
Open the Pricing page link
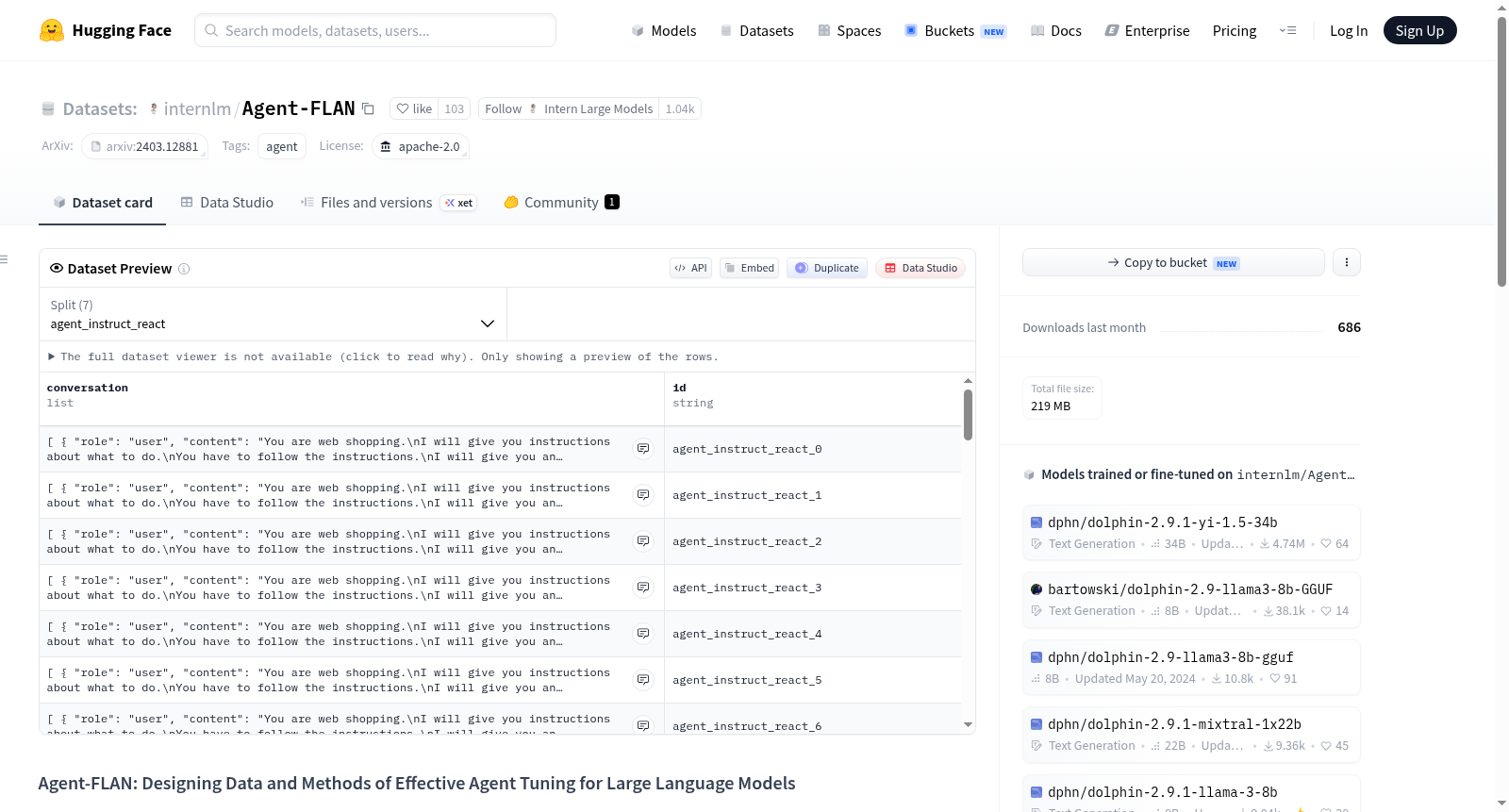click(1235, 31)
